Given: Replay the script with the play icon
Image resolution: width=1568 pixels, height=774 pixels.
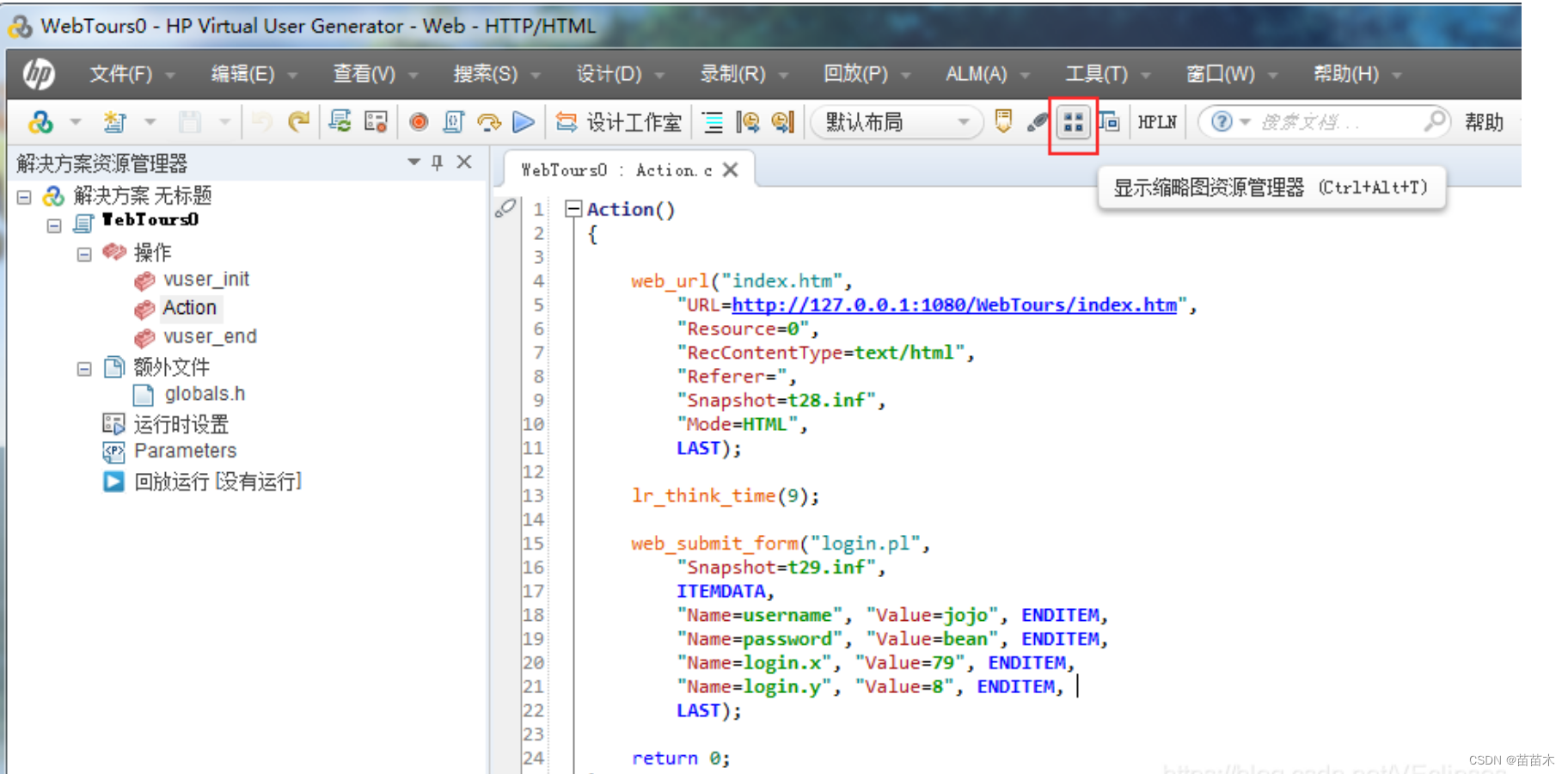Looking at the screenshot, I should click(524, 122).
